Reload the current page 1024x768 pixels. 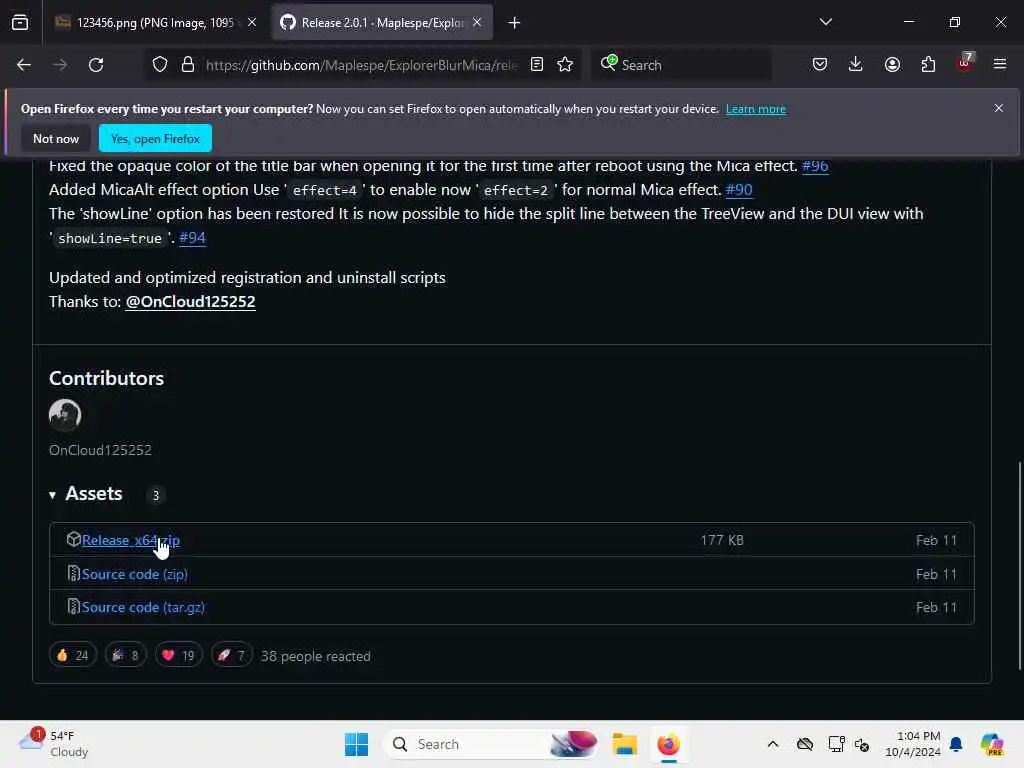point(96,65)
